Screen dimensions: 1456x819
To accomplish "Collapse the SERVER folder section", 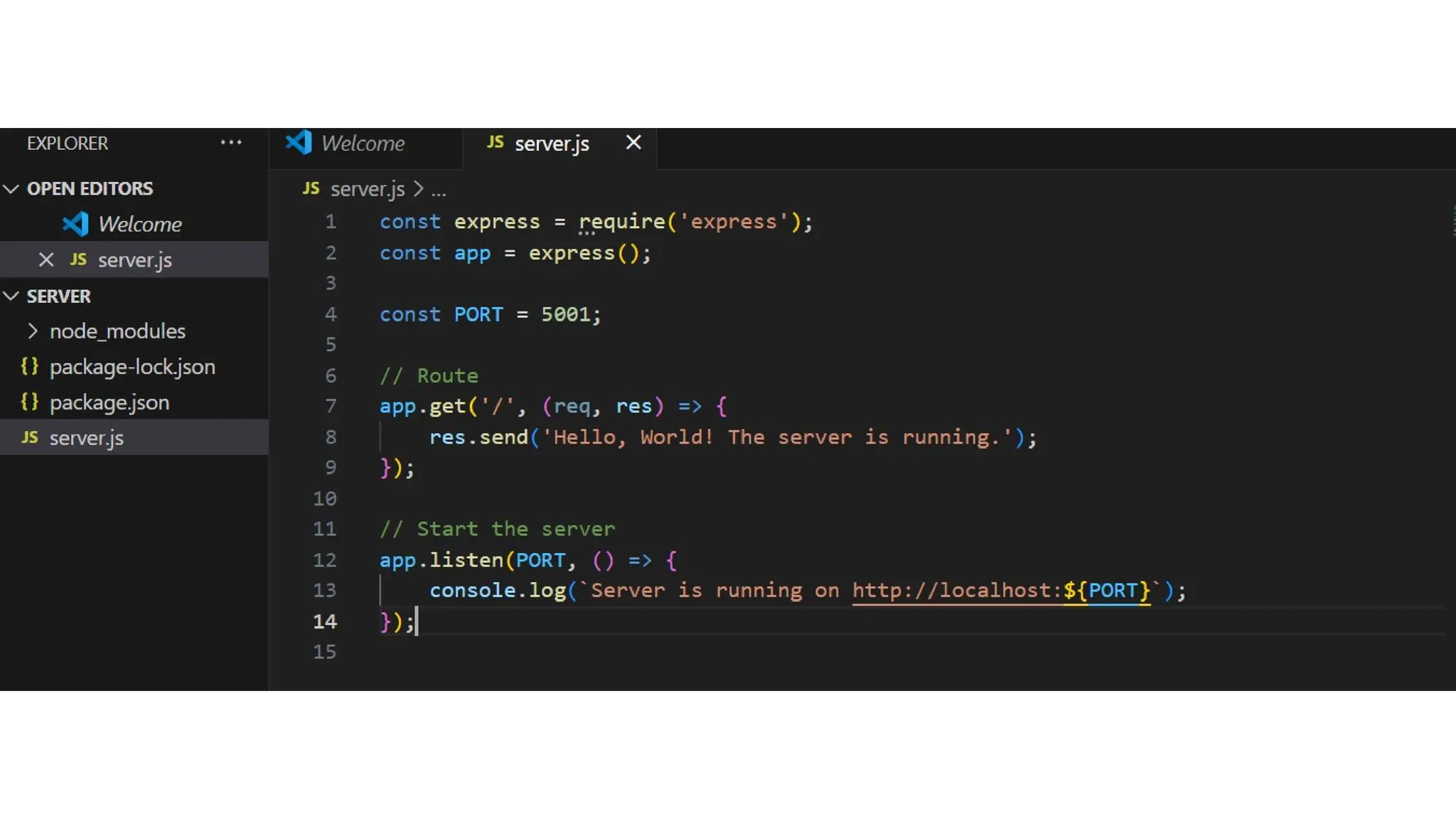I will click(x=11, y=296).
